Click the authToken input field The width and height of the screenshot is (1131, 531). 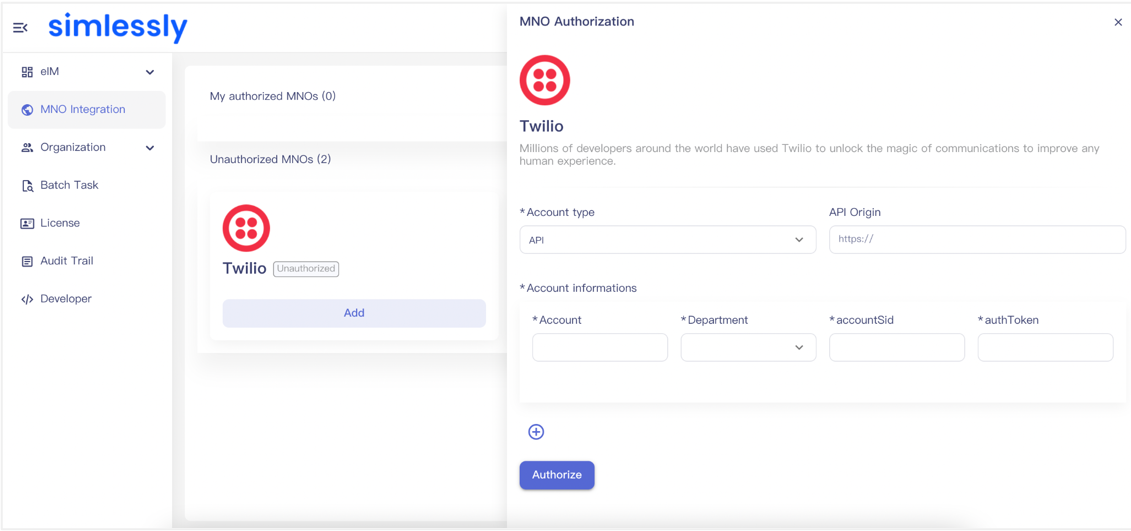[1046, 347]
